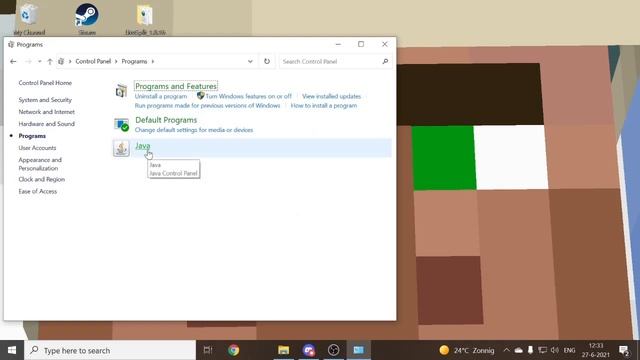Click Programs in the breadcrumb

point(134,62)
